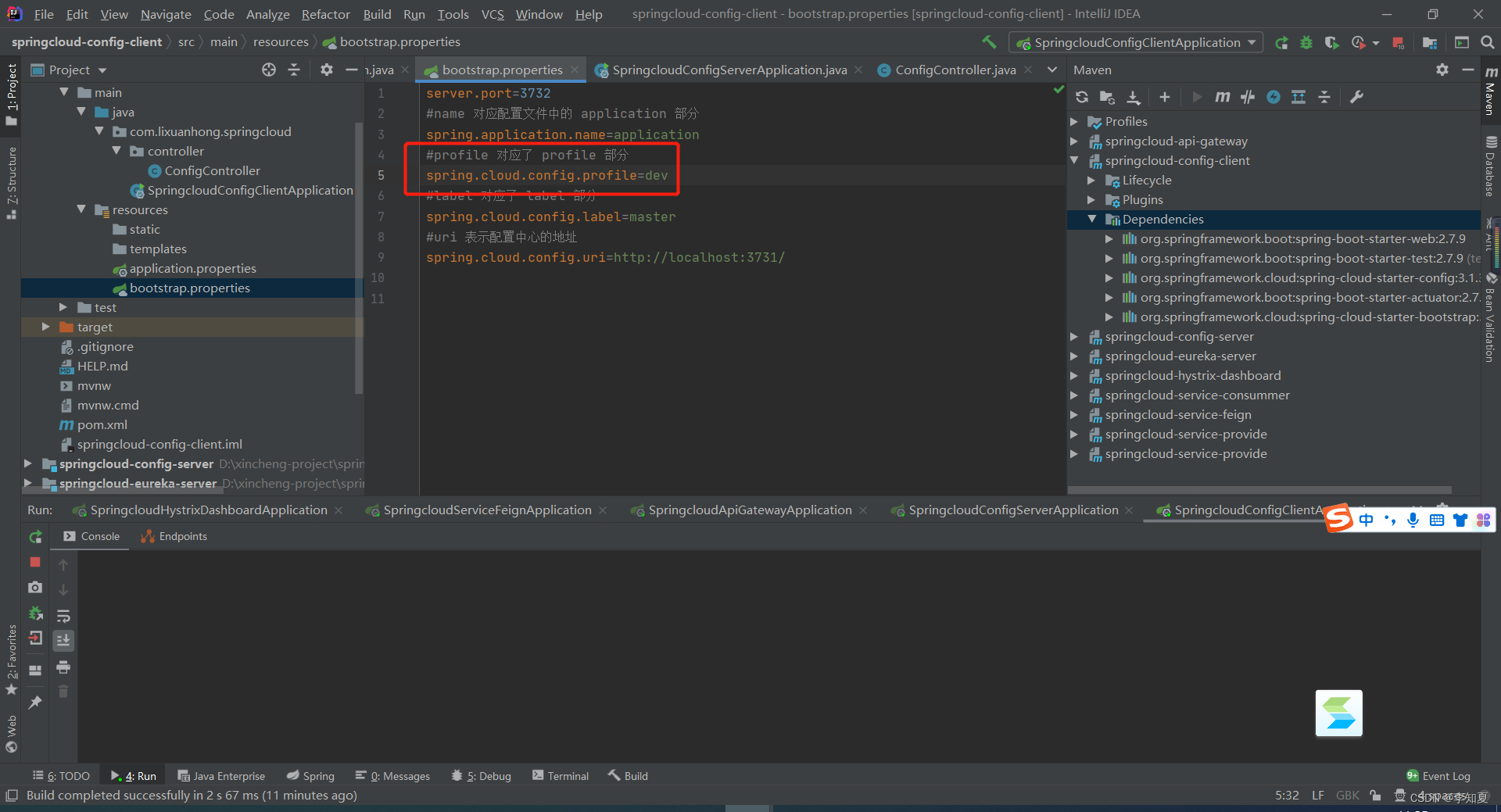The width and height of the screenshot is (1501, 812).
Task: Open the Spring tool window
Action: click(x=310, y=776)
